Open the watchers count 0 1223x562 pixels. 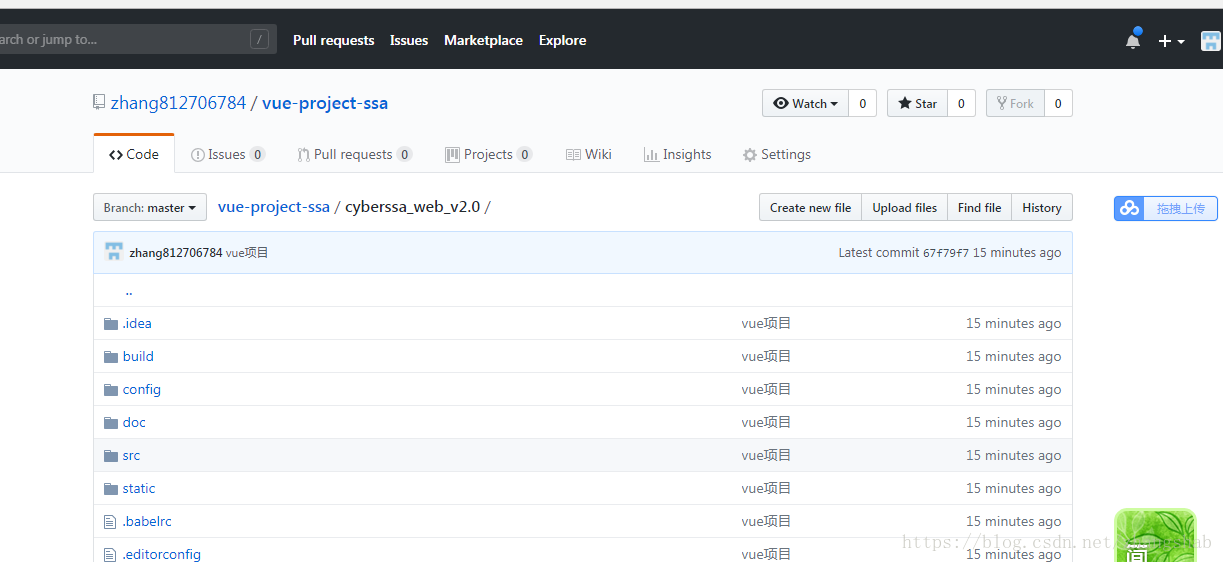[x=862, y=103]
